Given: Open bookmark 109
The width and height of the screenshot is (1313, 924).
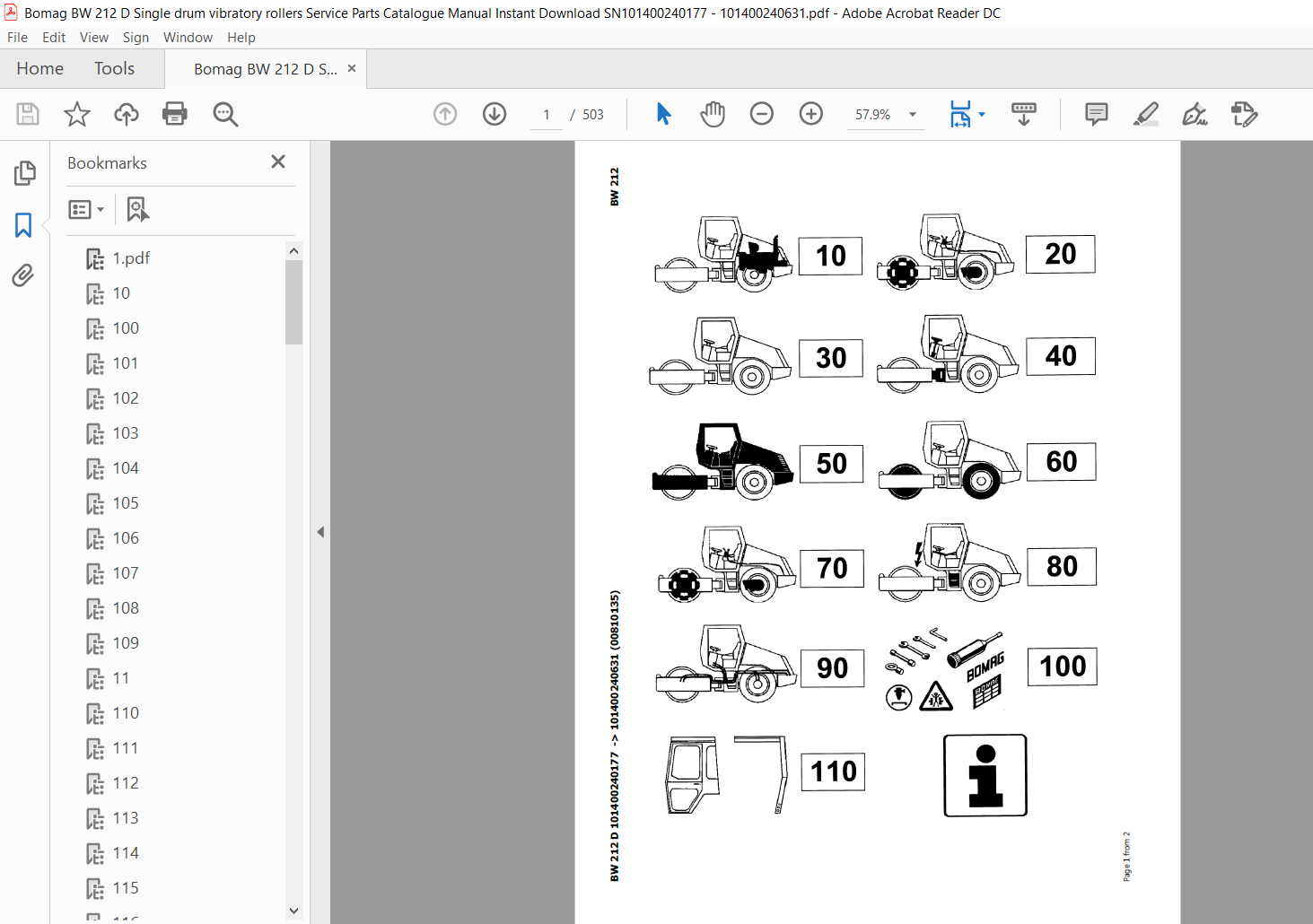Looking at the screenshot, I should [126, 643].
